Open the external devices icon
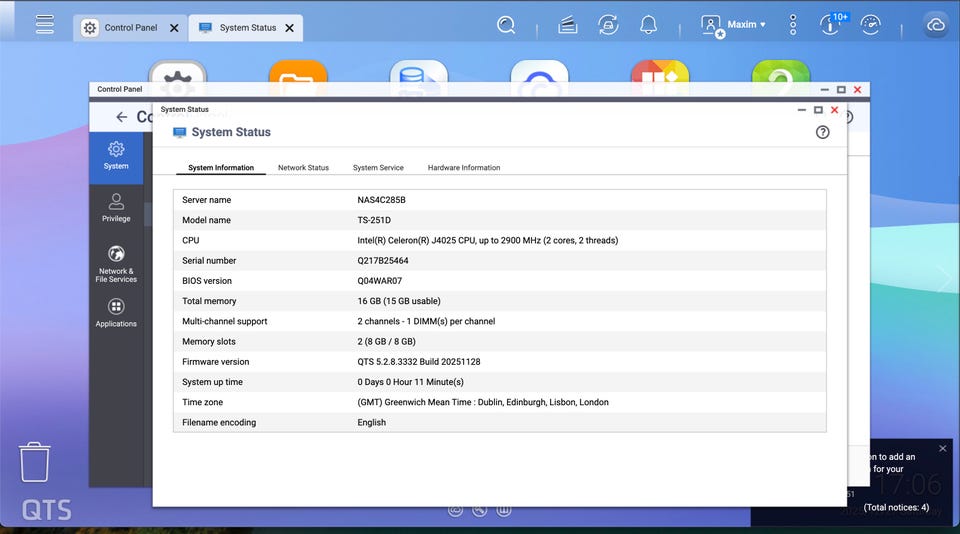This screenshot has width=960, height=534. point(608,25)
